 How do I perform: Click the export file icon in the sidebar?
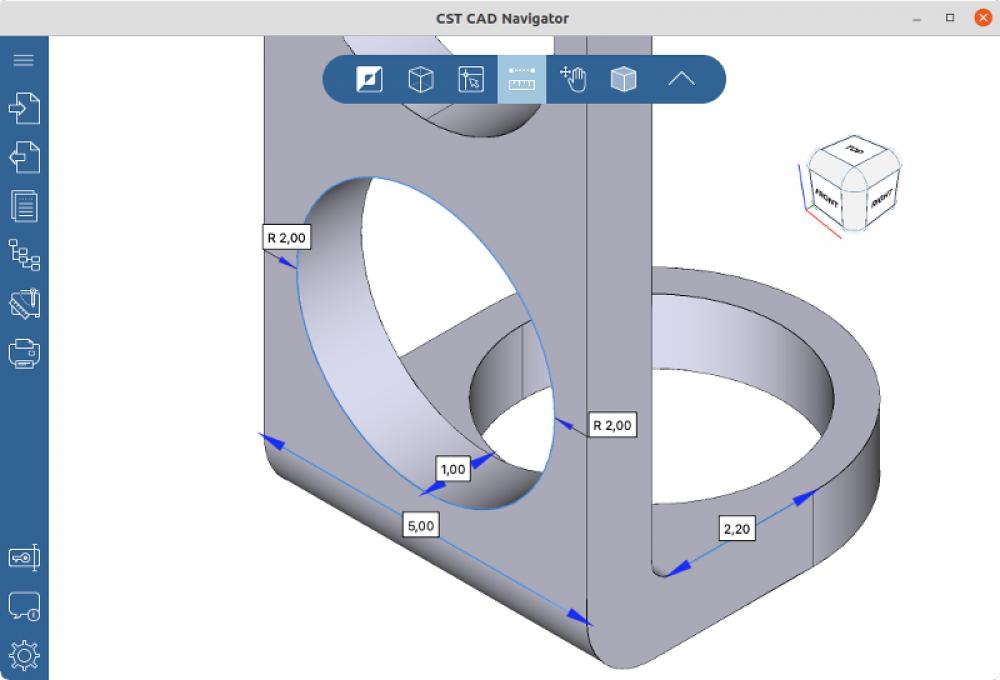[x=24, y=157]
